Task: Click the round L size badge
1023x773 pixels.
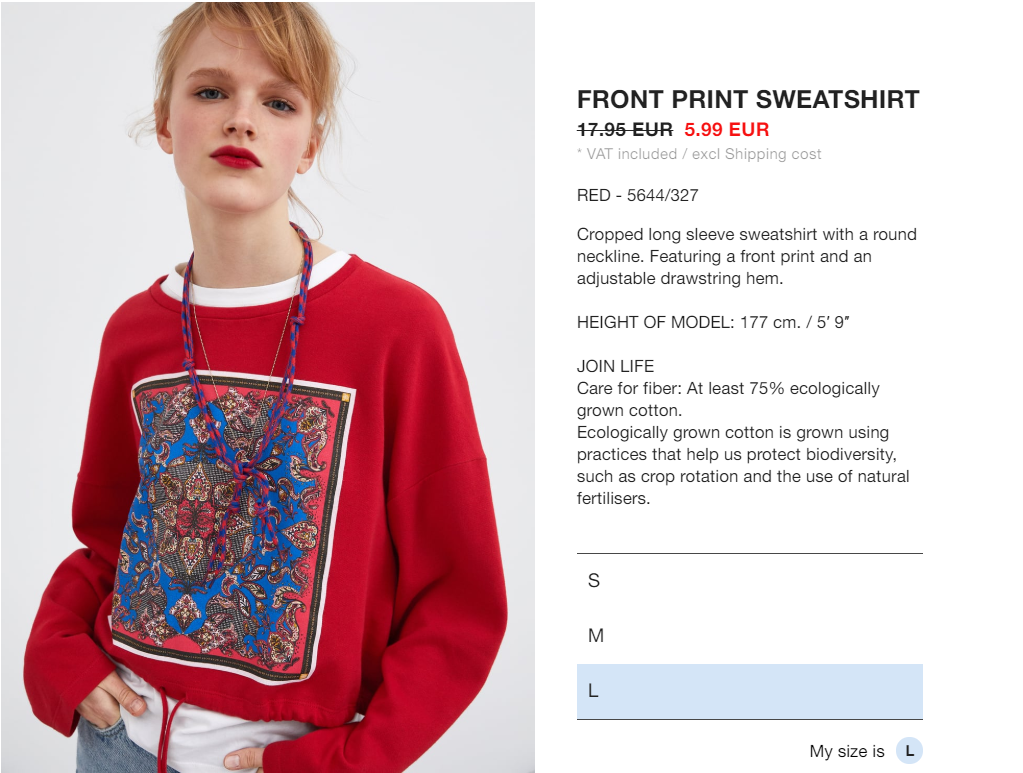Action: pyautogui.click(x=909, y=751)
